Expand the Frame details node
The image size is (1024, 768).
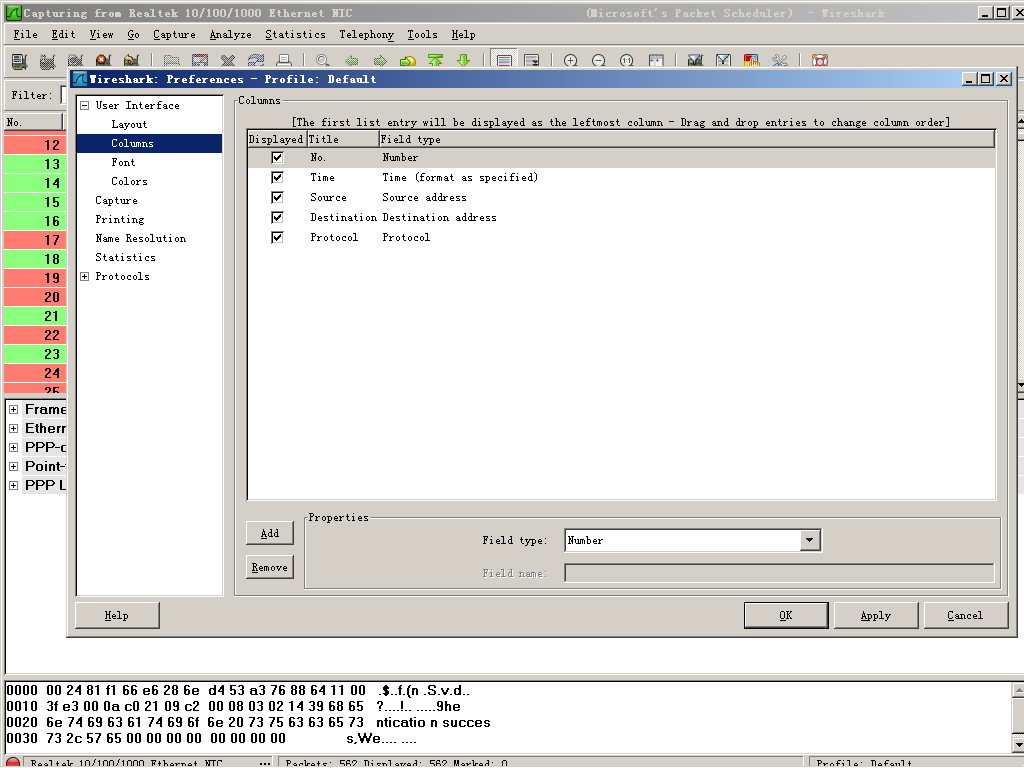click(13, 409)
